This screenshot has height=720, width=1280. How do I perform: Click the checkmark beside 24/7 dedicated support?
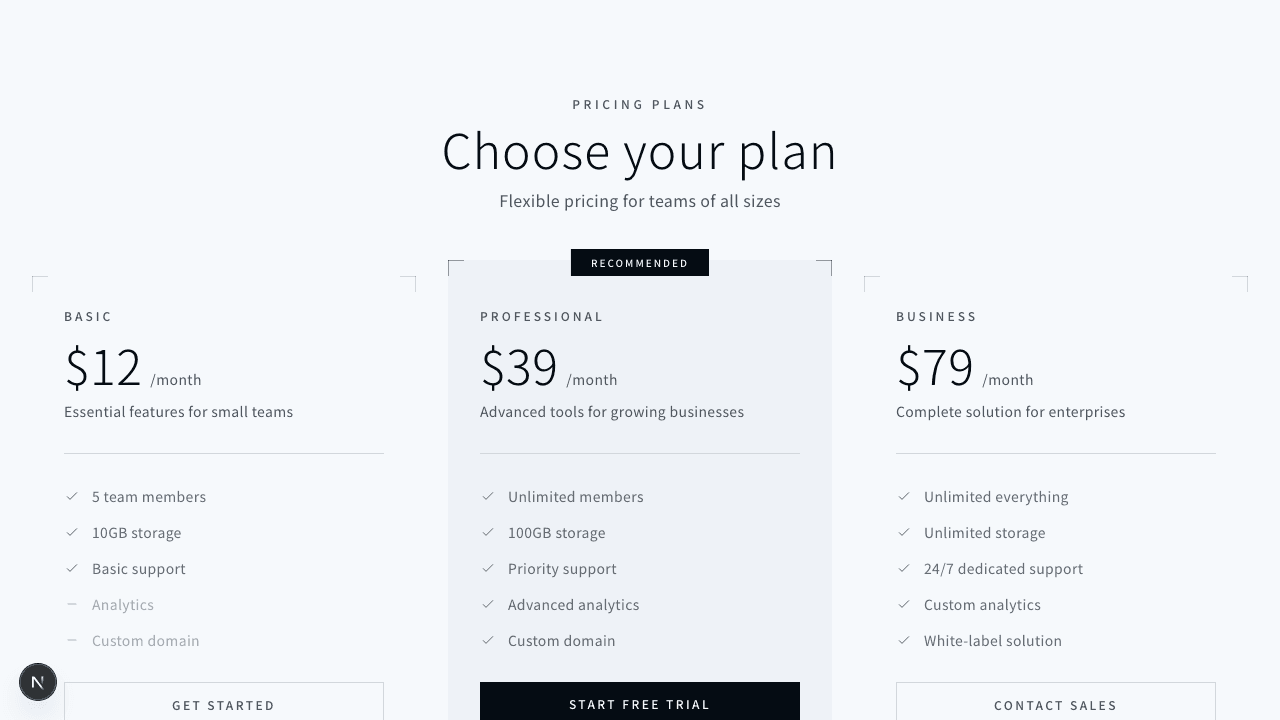904,568
